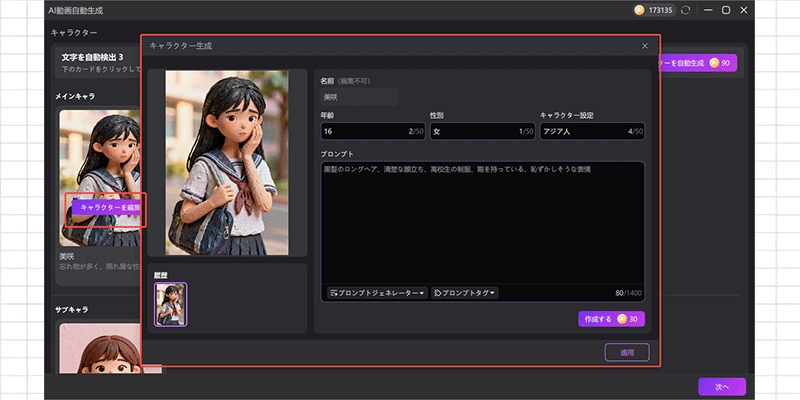Click the 美咲 name under the card
Image resolution: width=800 pixels, height=400 pixels.
pyautogui.click(x=67, y=257)
